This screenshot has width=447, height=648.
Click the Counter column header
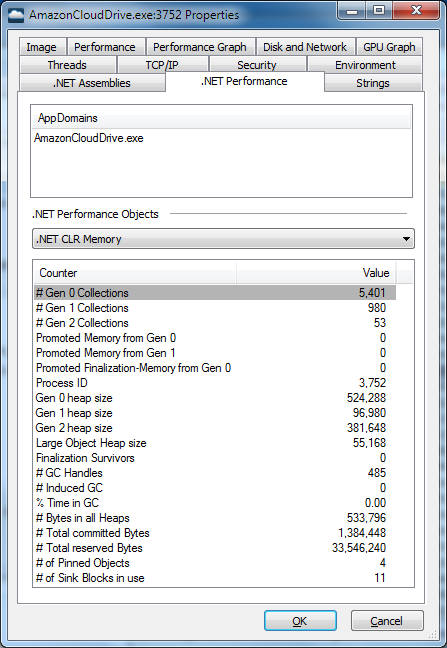(135, 273)
